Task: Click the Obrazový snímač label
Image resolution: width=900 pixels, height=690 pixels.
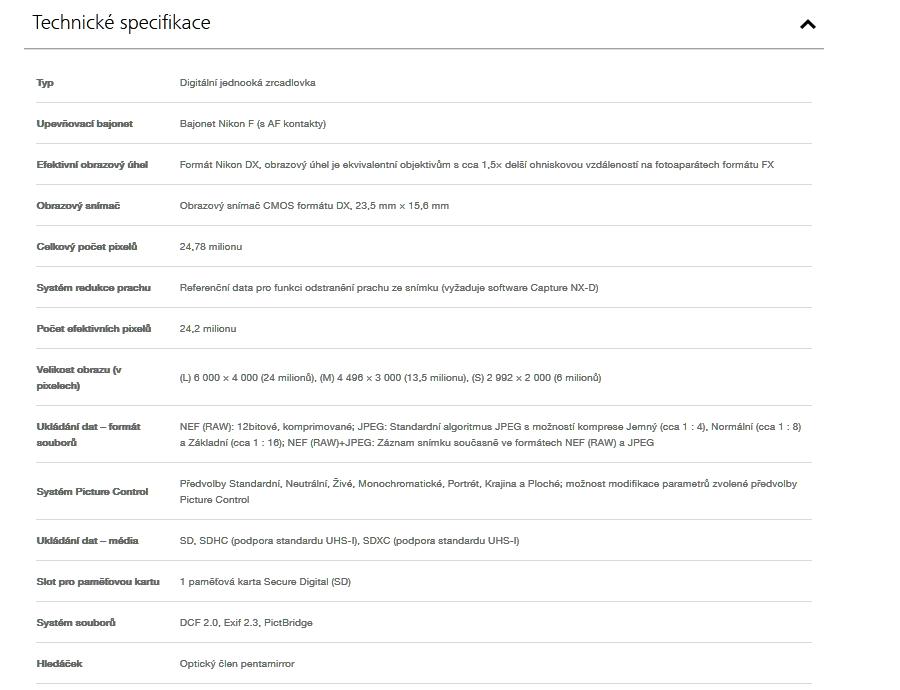Action: click(x=78, y=206)
